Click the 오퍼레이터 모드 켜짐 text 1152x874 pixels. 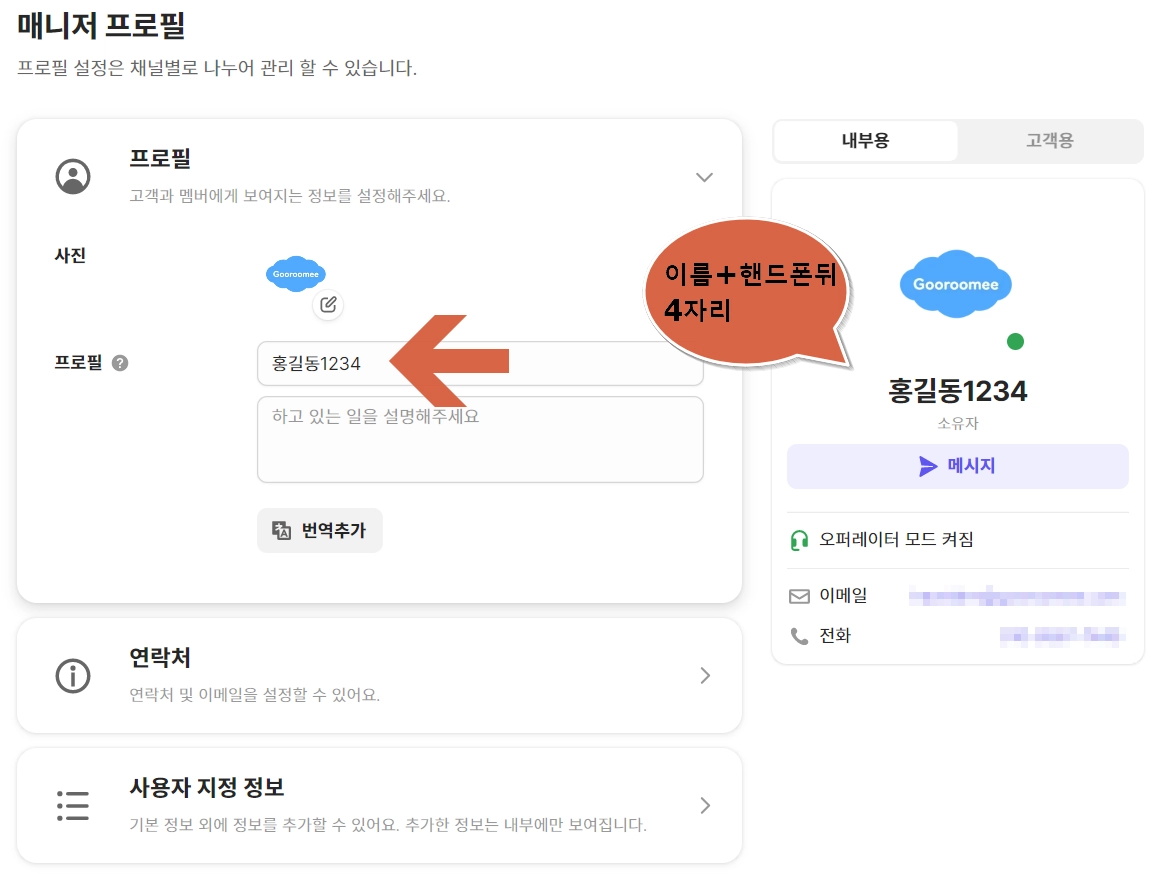896,540
